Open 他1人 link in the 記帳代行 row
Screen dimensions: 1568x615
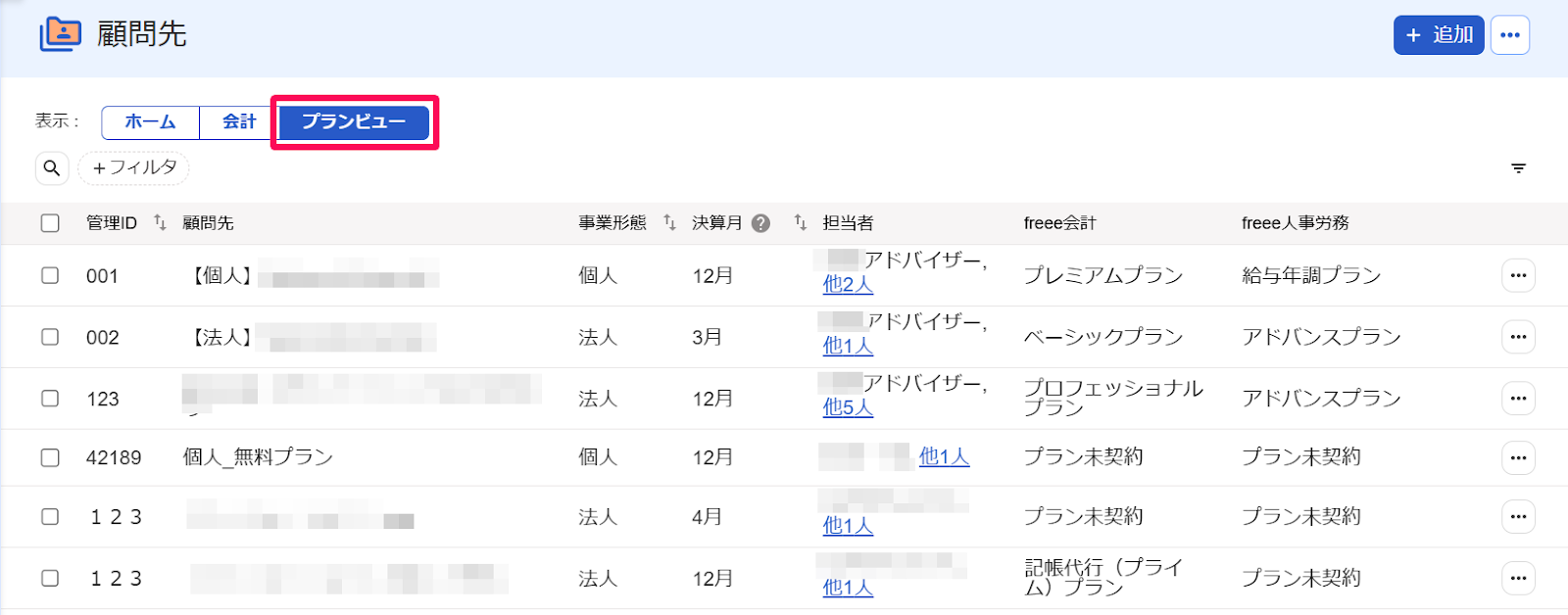click(x=848, y=588)
